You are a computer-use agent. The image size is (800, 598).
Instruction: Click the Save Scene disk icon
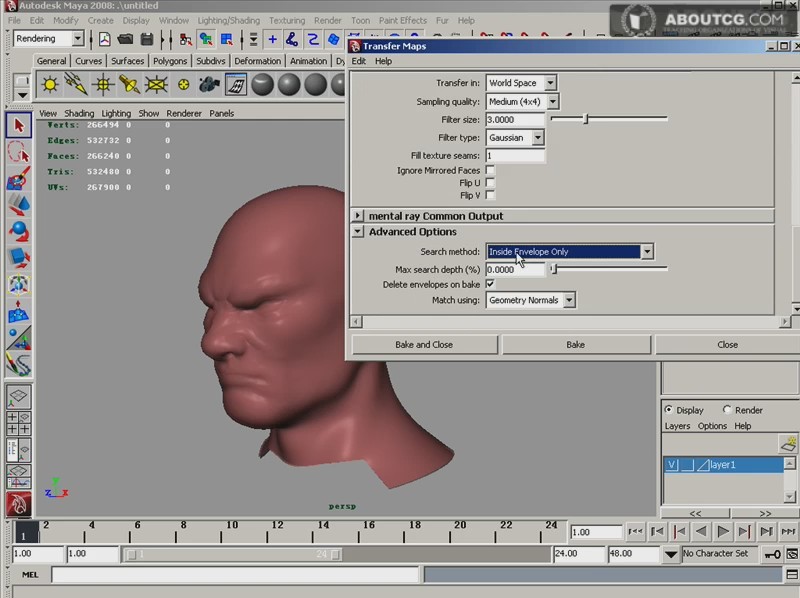pos(147,39)
